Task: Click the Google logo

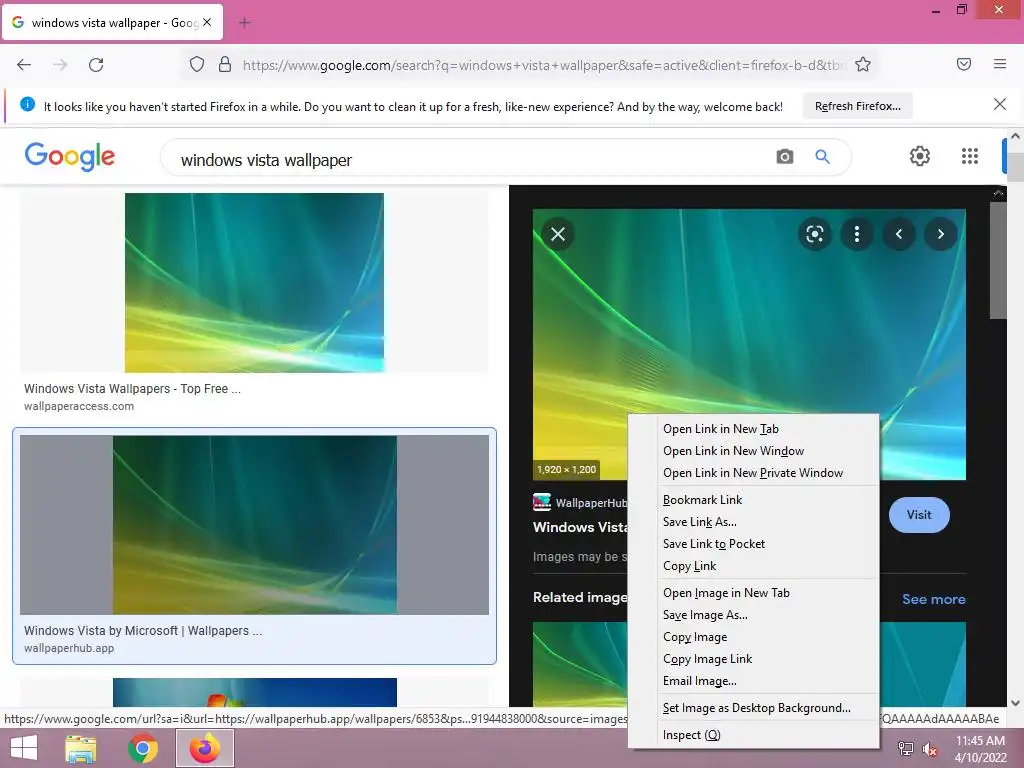Action: [x=70, y=157]
